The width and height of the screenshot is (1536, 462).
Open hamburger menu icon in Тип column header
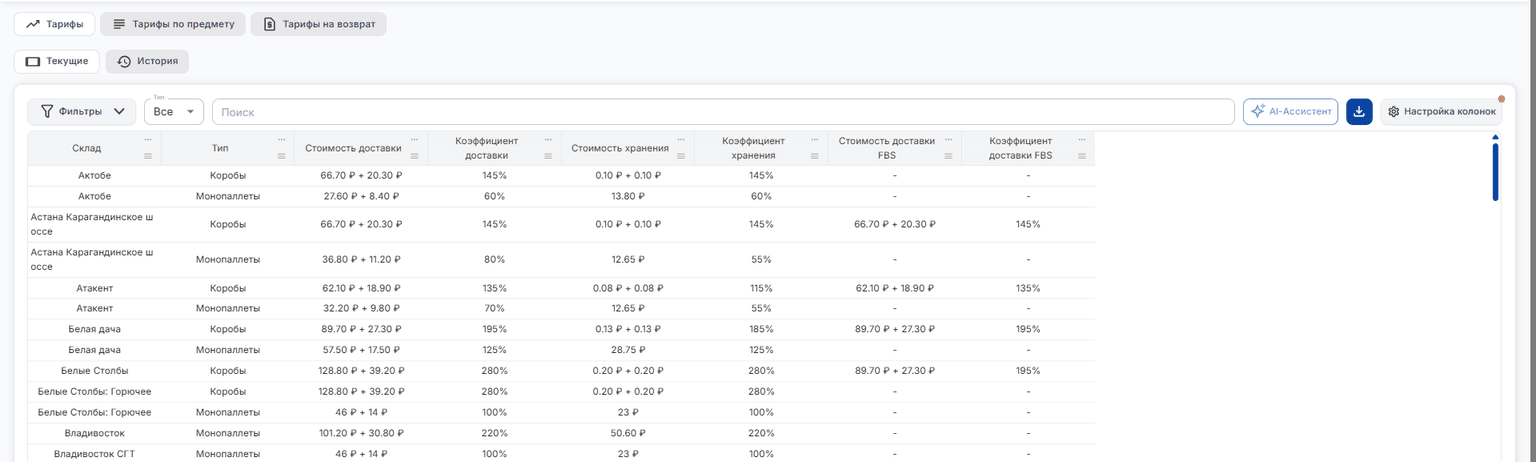(x=281, y=156)
